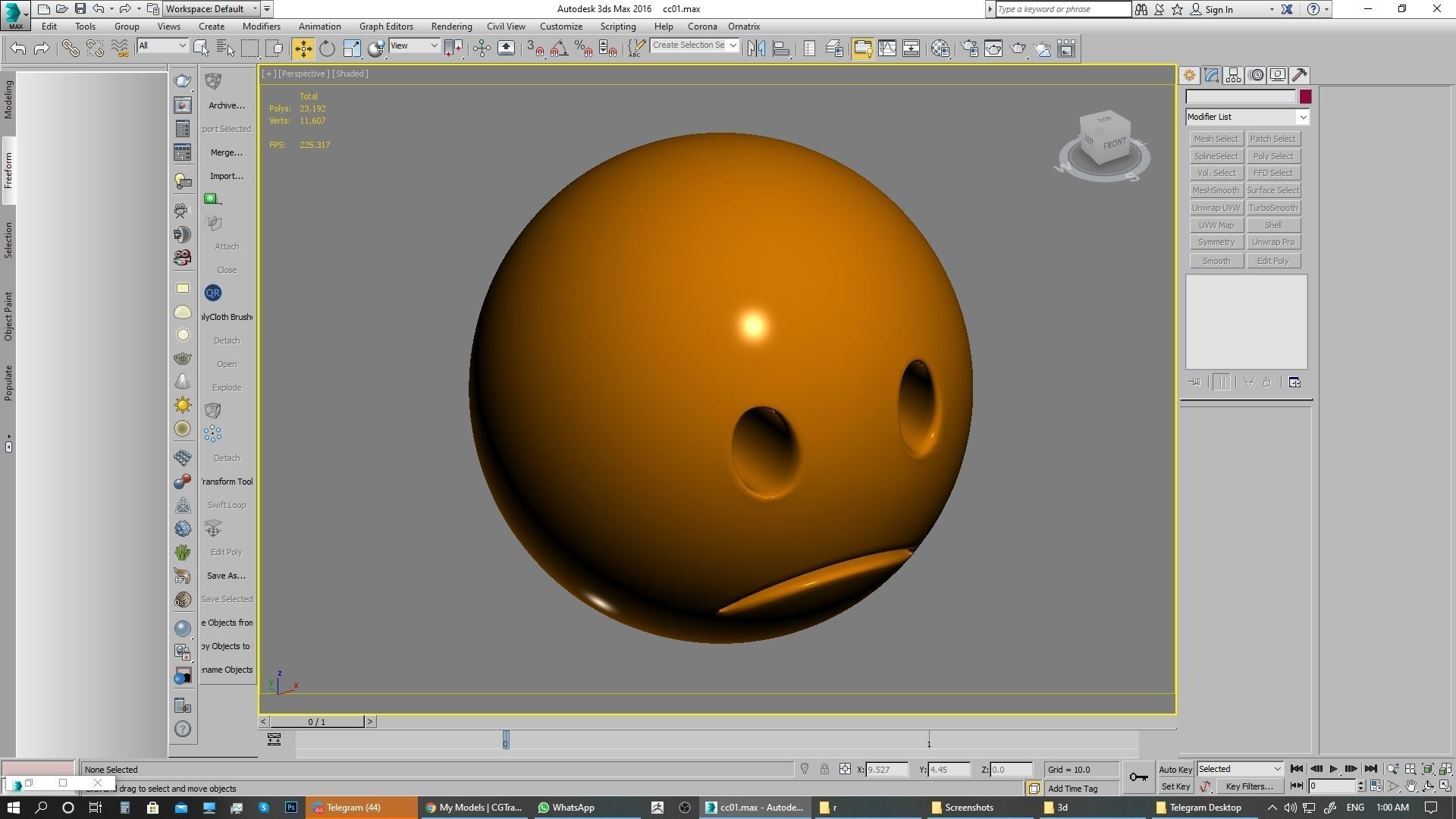Expand the Sign In dropdown arrow
The height and width of the screenshot is (819, 1456).
(1272, 10)
